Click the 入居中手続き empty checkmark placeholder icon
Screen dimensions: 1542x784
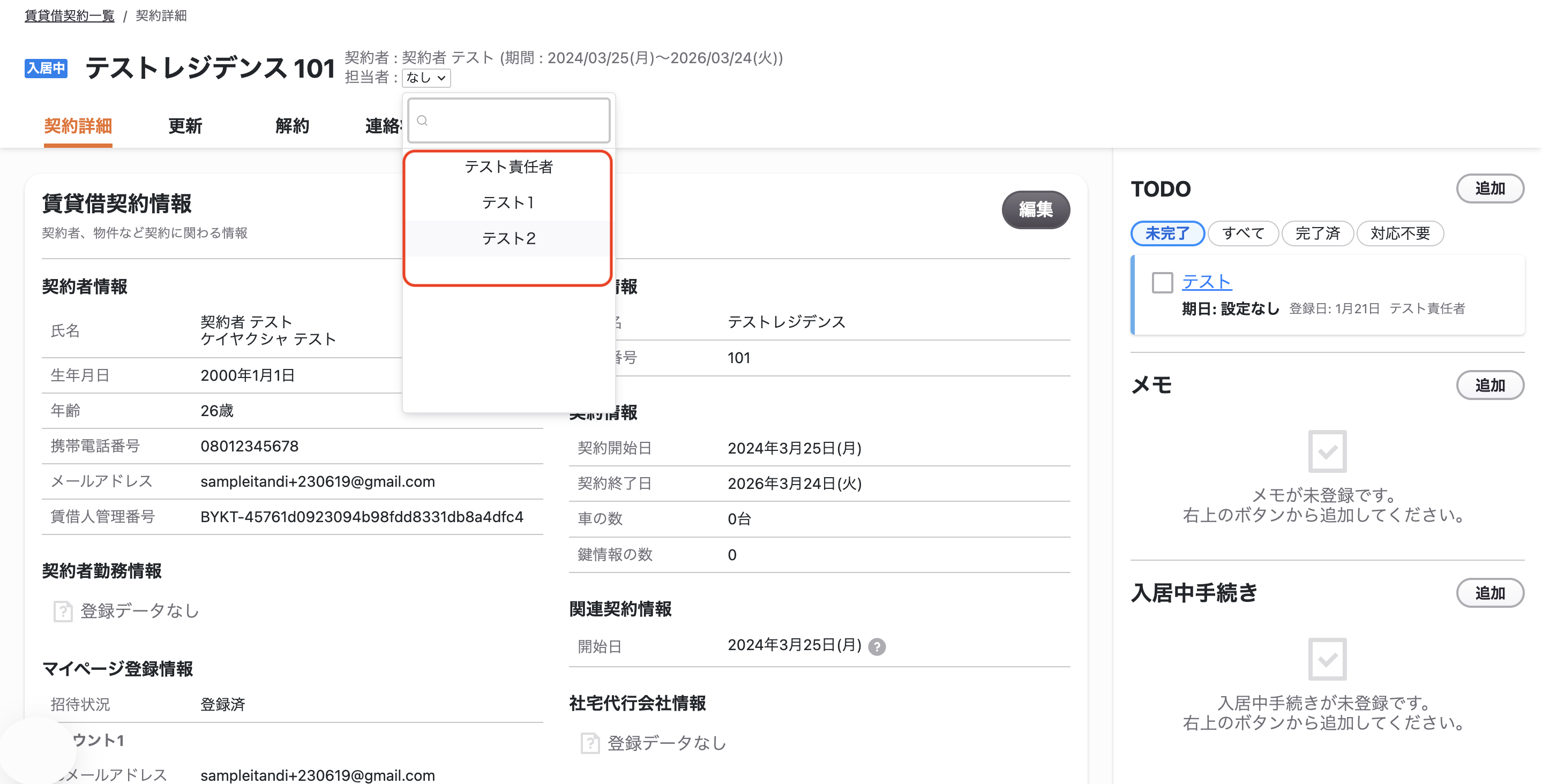coord(1327,659)
